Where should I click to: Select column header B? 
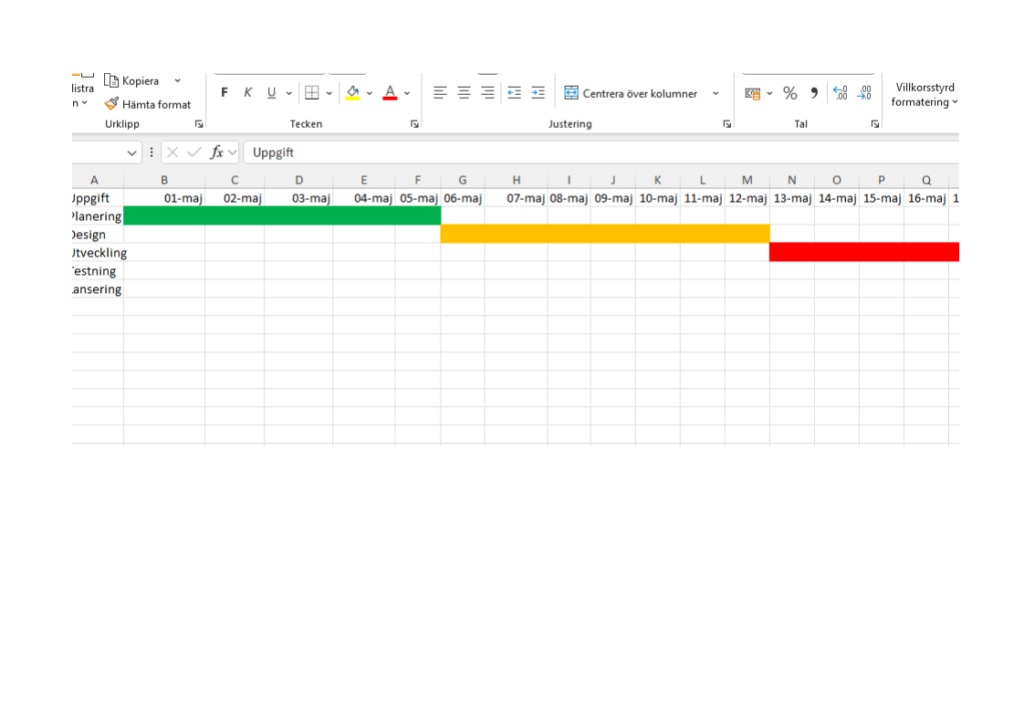[164, 180]
